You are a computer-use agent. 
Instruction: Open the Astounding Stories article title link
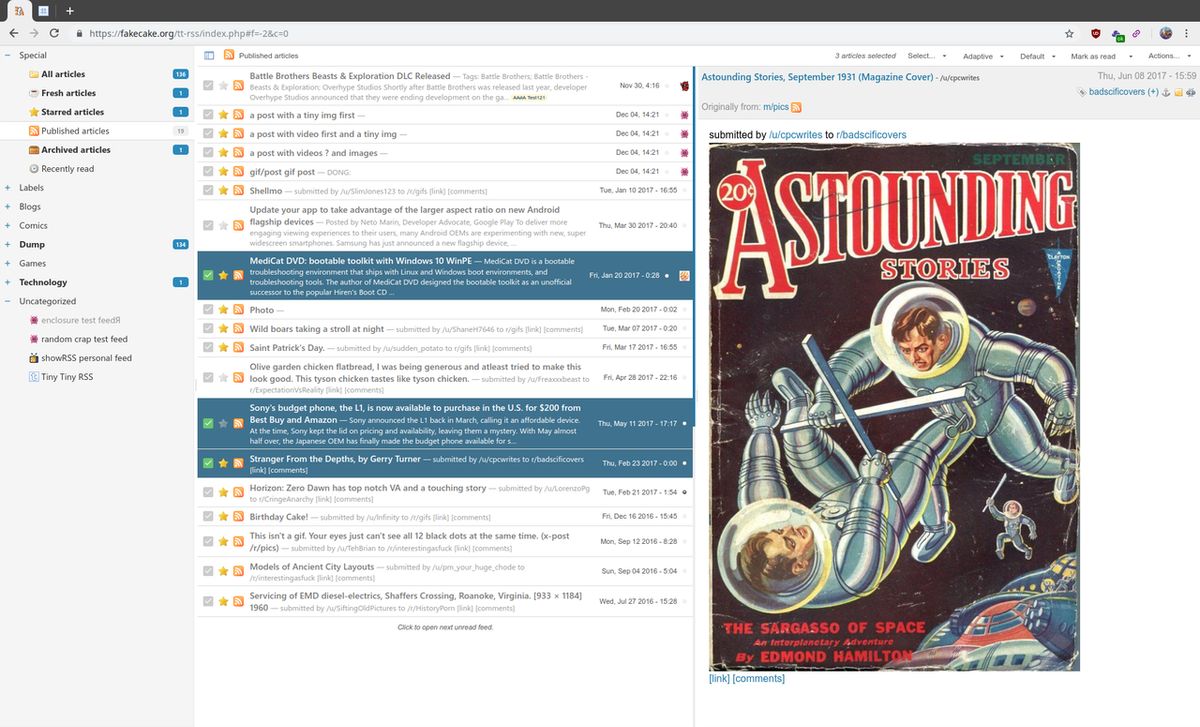tap(817, 77)
